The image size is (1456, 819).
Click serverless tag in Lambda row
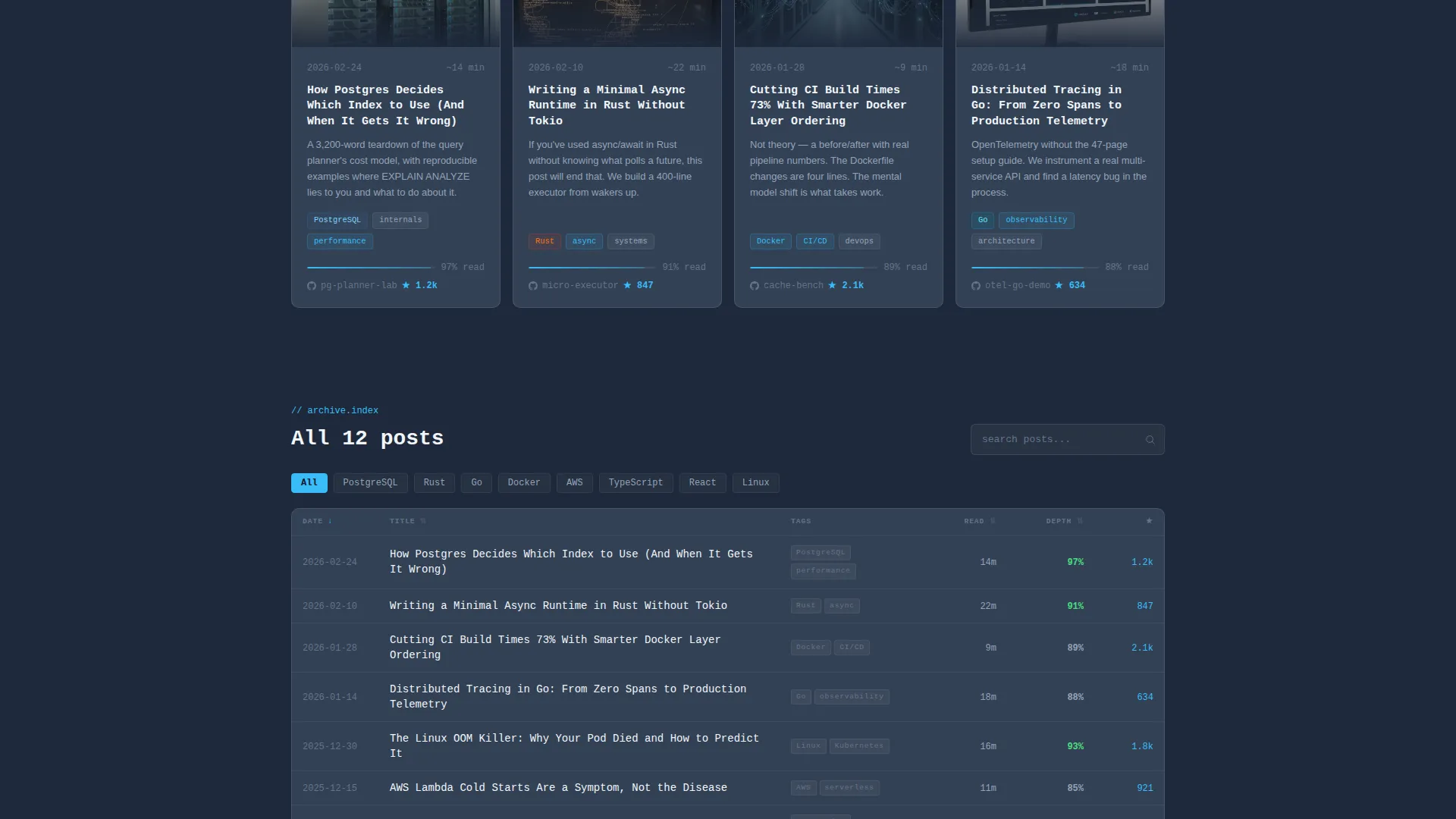tap(849, 788)
